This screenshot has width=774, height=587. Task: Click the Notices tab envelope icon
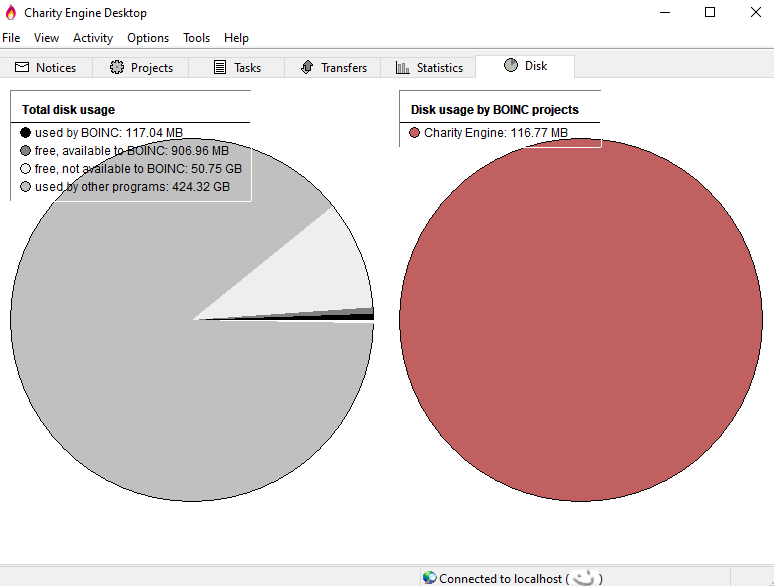point(22,67)
